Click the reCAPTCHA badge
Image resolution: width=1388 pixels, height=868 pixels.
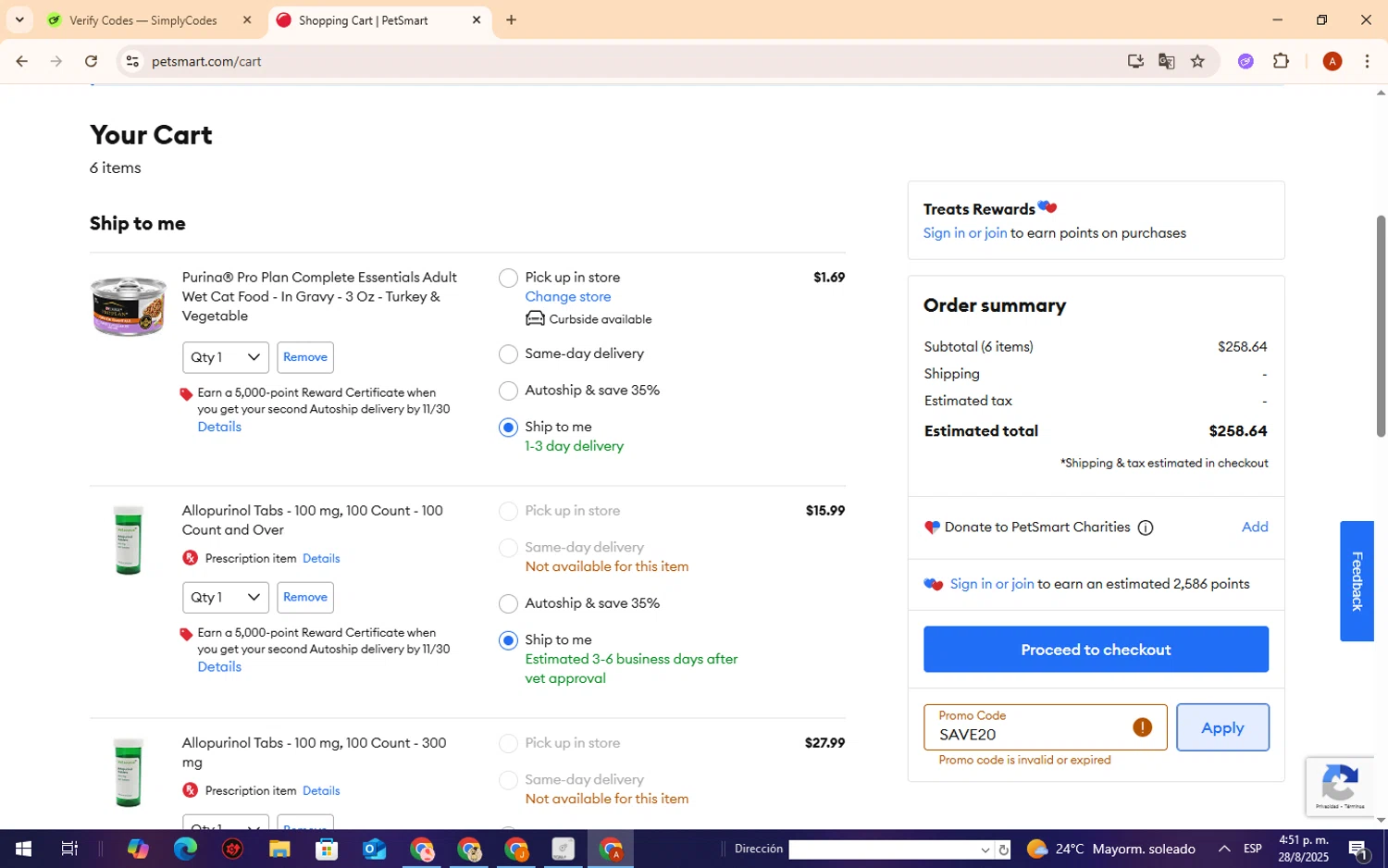coord(1340,787)
